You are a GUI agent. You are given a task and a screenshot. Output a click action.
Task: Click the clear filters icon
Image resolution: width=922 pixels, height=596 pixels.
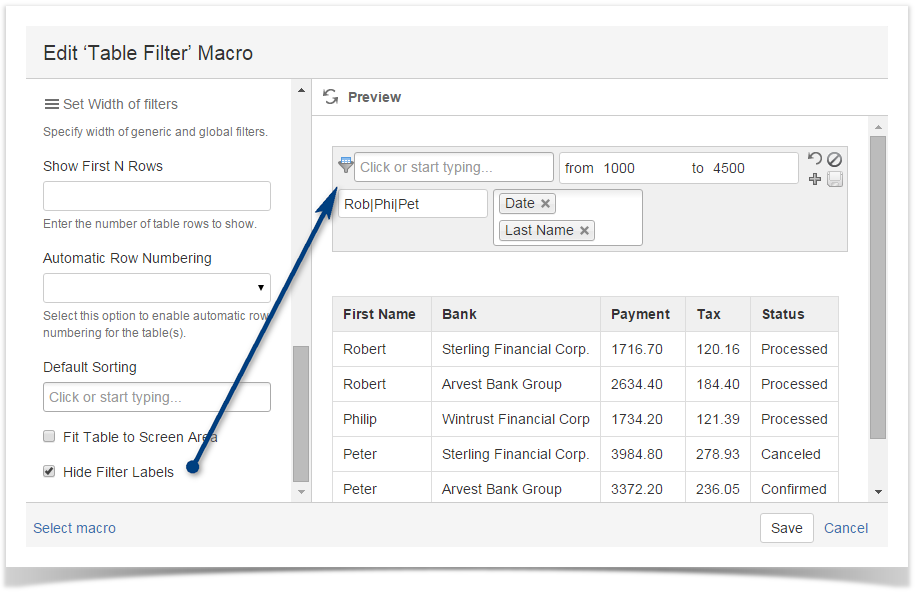click(834, 158)
